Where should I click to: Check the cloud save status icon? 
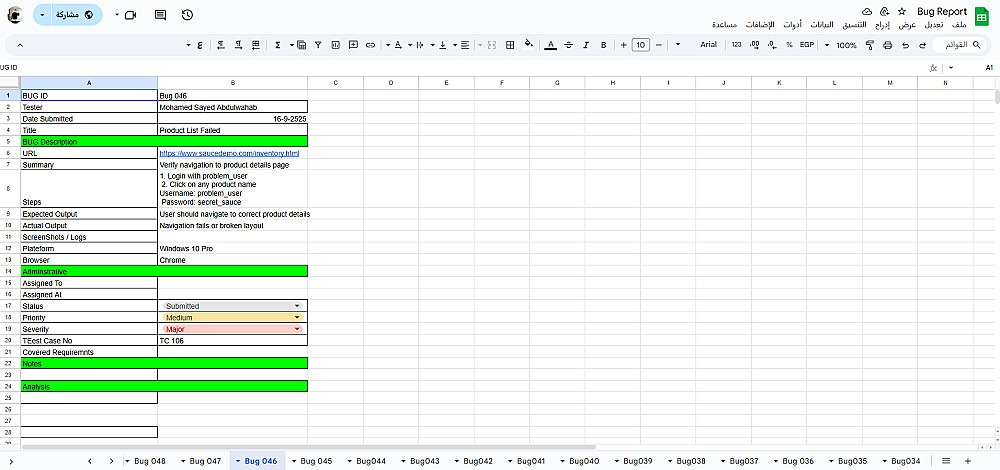[867, 11]
